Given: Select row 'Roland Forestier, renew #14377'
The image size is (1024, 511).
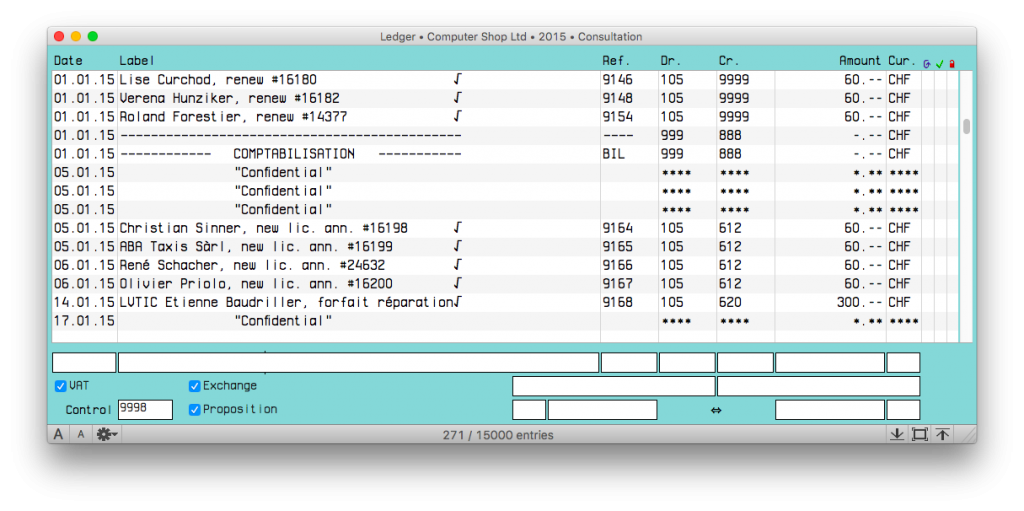Looking at the screenshot, I should pos(505,117).
